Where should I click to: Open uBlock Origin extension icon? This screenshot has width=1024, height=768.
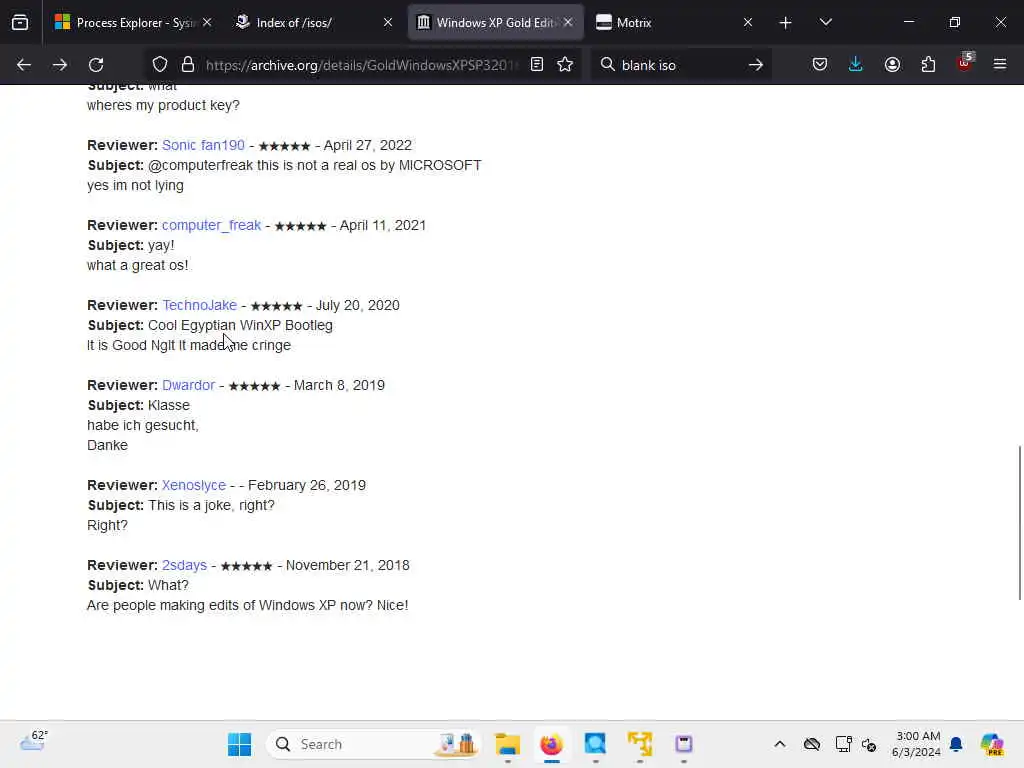click(x=965, y=62)
